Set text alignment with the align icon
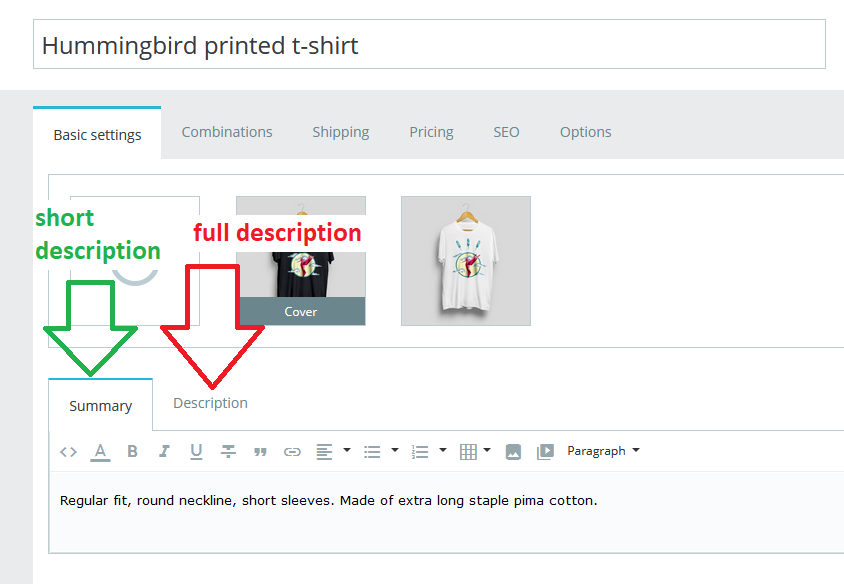Image resolution: width=844 pixels, height=584 pixels. tap(324, 452)
